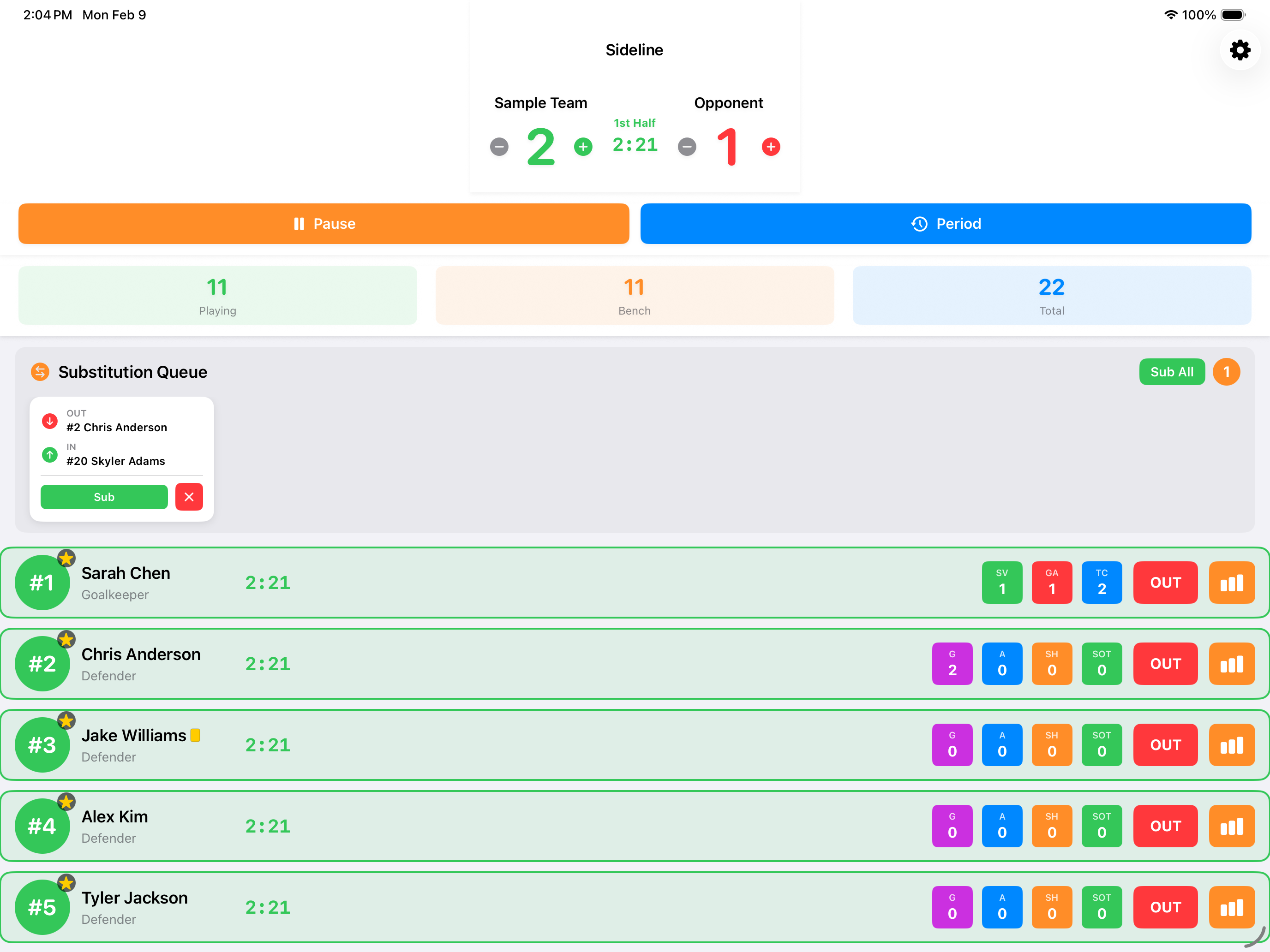This screenshot has width=1270, height=952.
Task: Increment Chris Anderson's goals G counter
Action: pos(952,664)
